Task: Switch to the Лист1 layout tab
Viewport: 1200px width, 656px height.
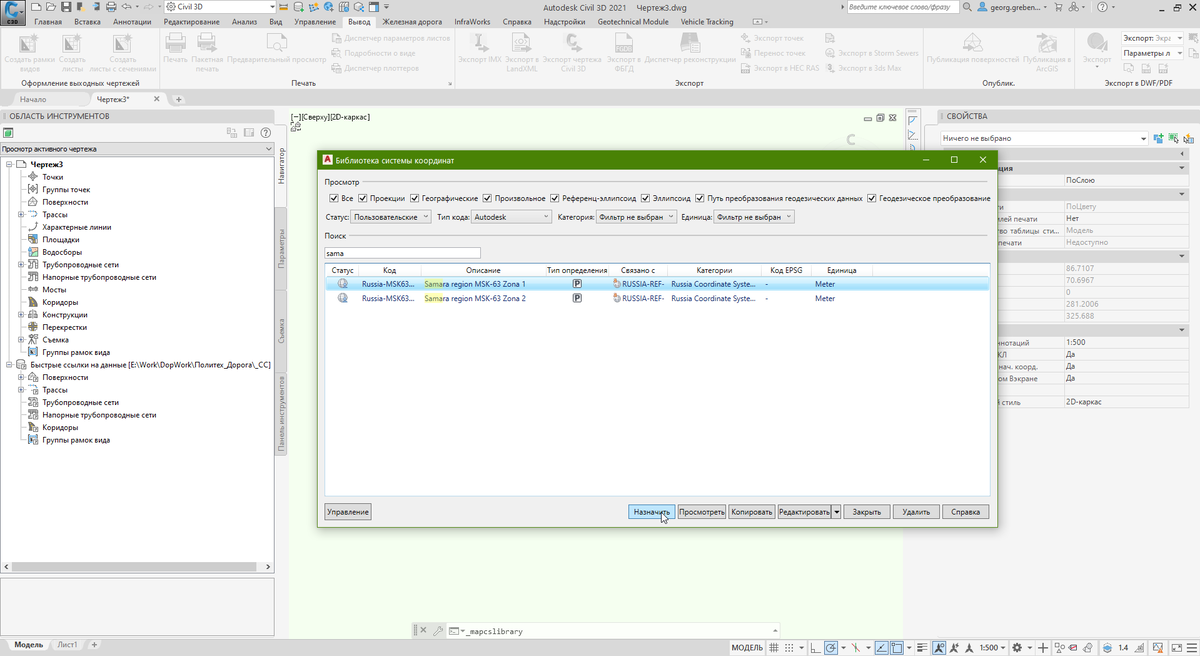Action: click(x=67, y=645)
